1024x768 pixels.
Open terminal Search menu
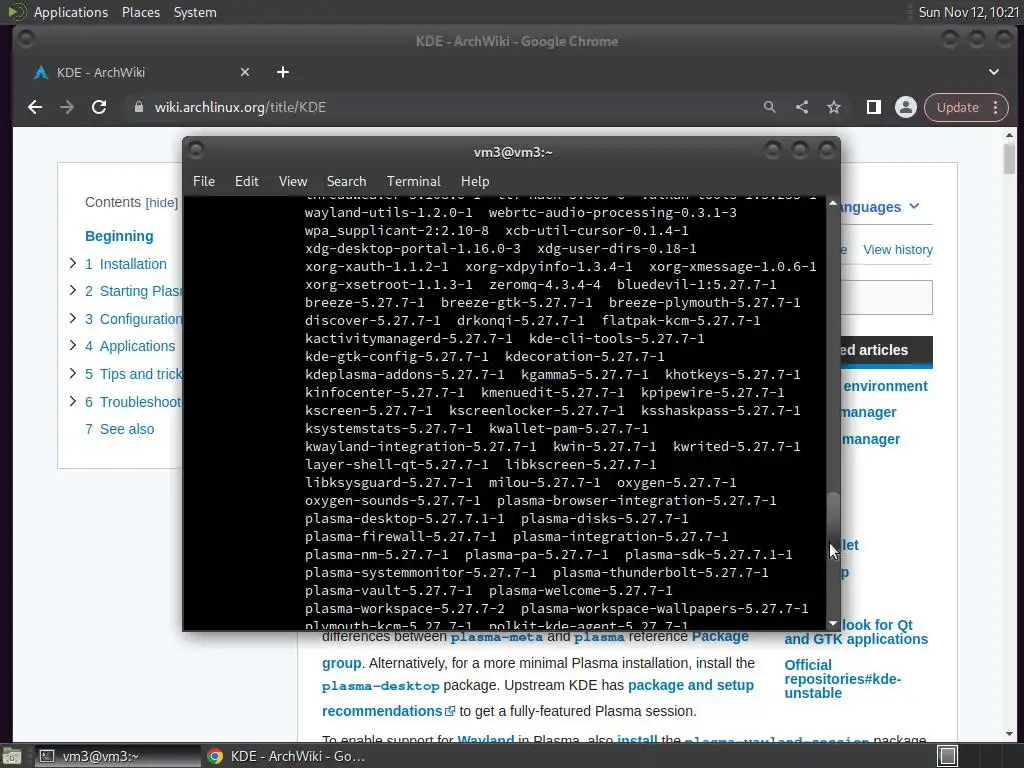point(346,181)
